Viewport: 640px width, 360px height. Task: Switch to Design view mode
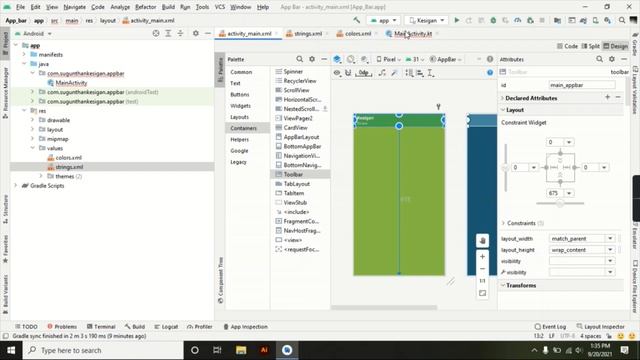point(616,46)
